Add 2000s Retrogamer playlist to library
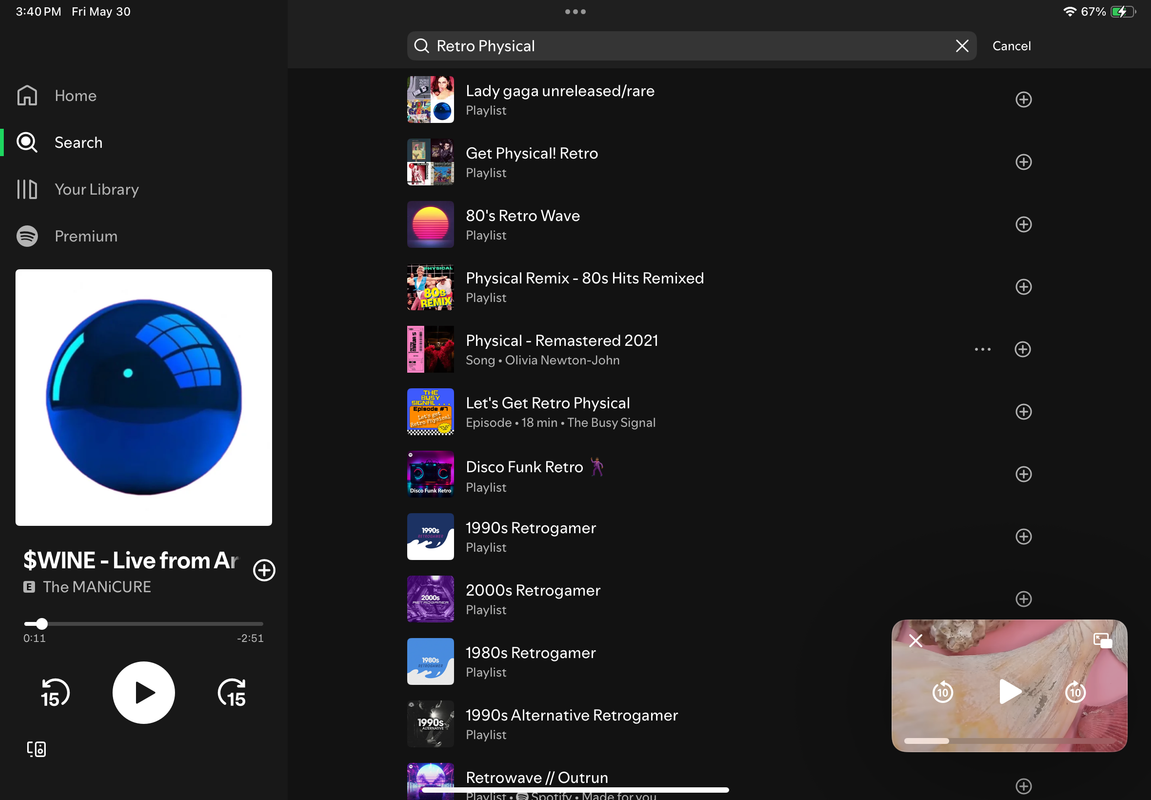The height and width of the screenshot is (800, 1151). click(x=1023, y=599)
